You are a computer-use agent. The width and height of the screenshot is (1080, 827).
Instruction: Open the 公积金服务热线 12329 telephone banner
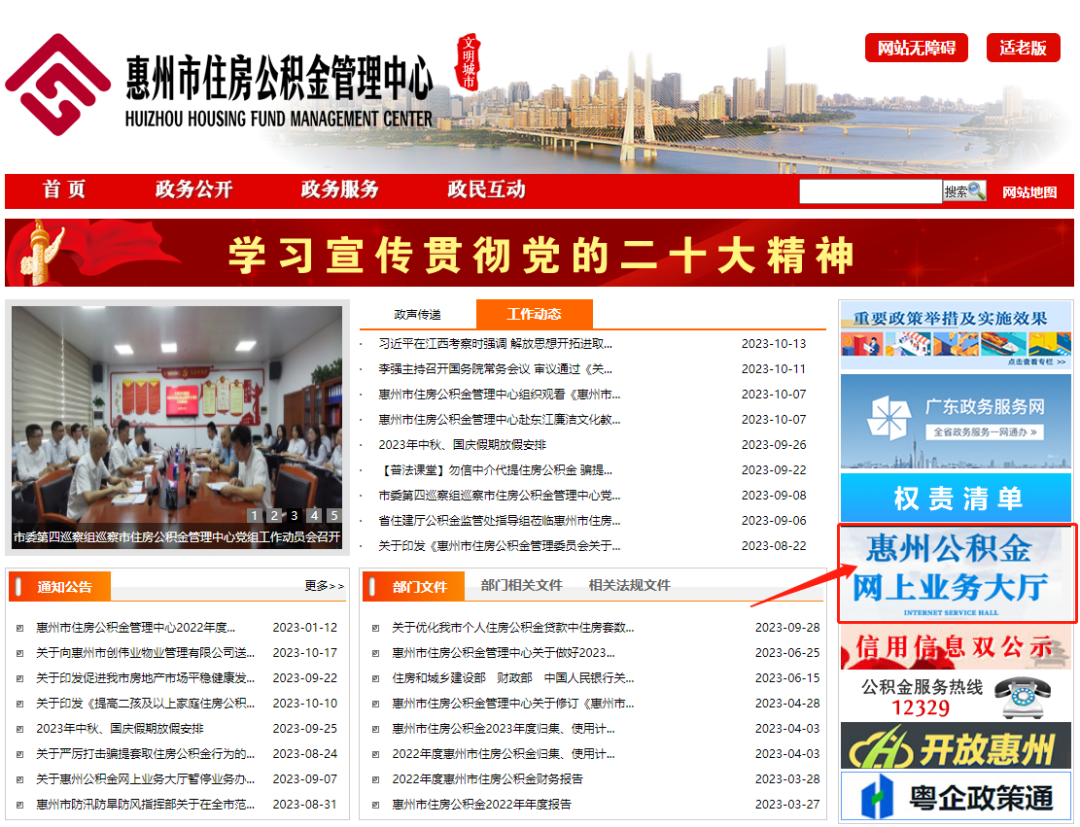click(956, 697)
